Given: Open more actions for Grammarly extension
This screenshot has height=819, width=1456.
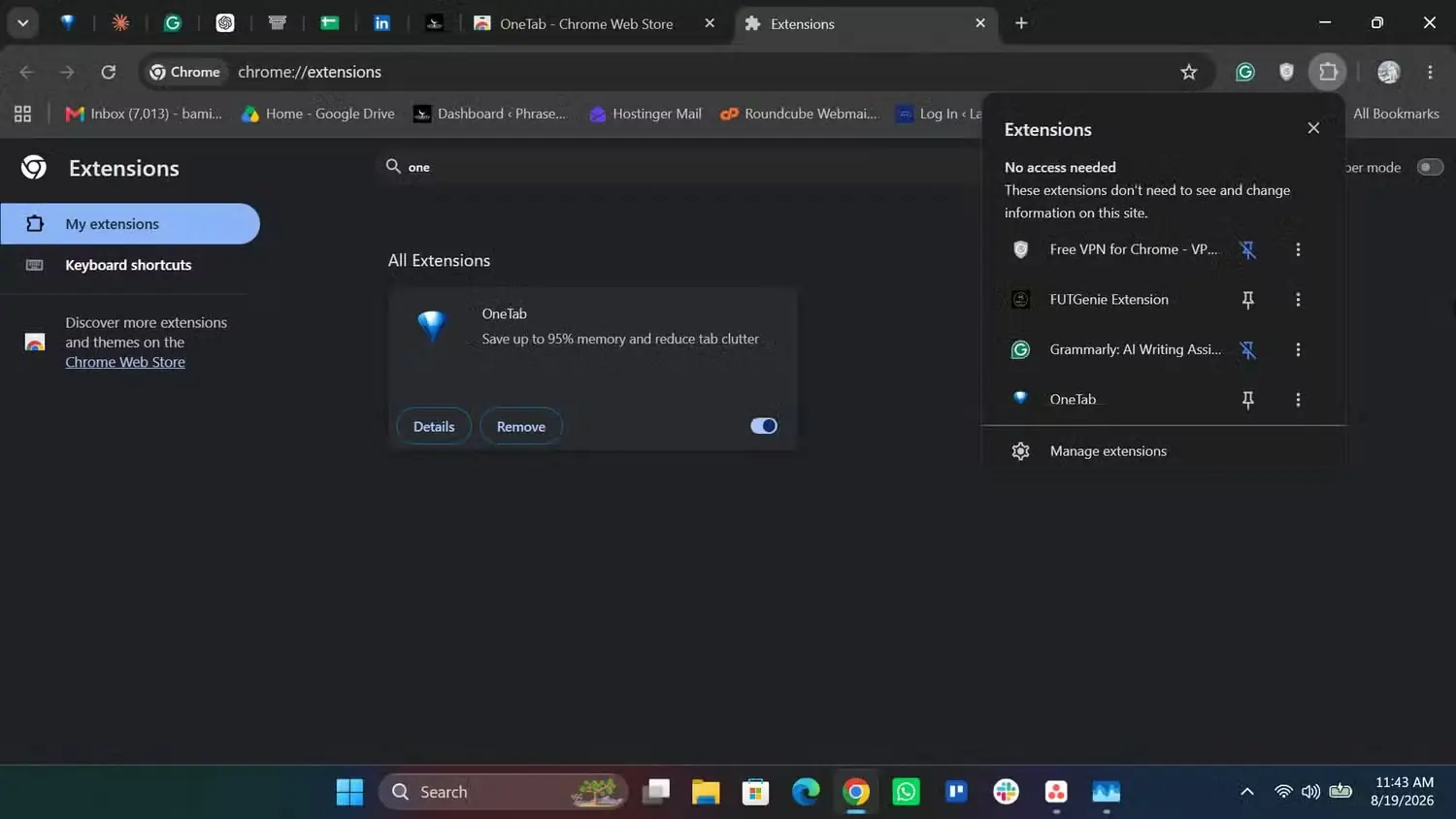Looking at the screenshot, I should point(1298,349).
